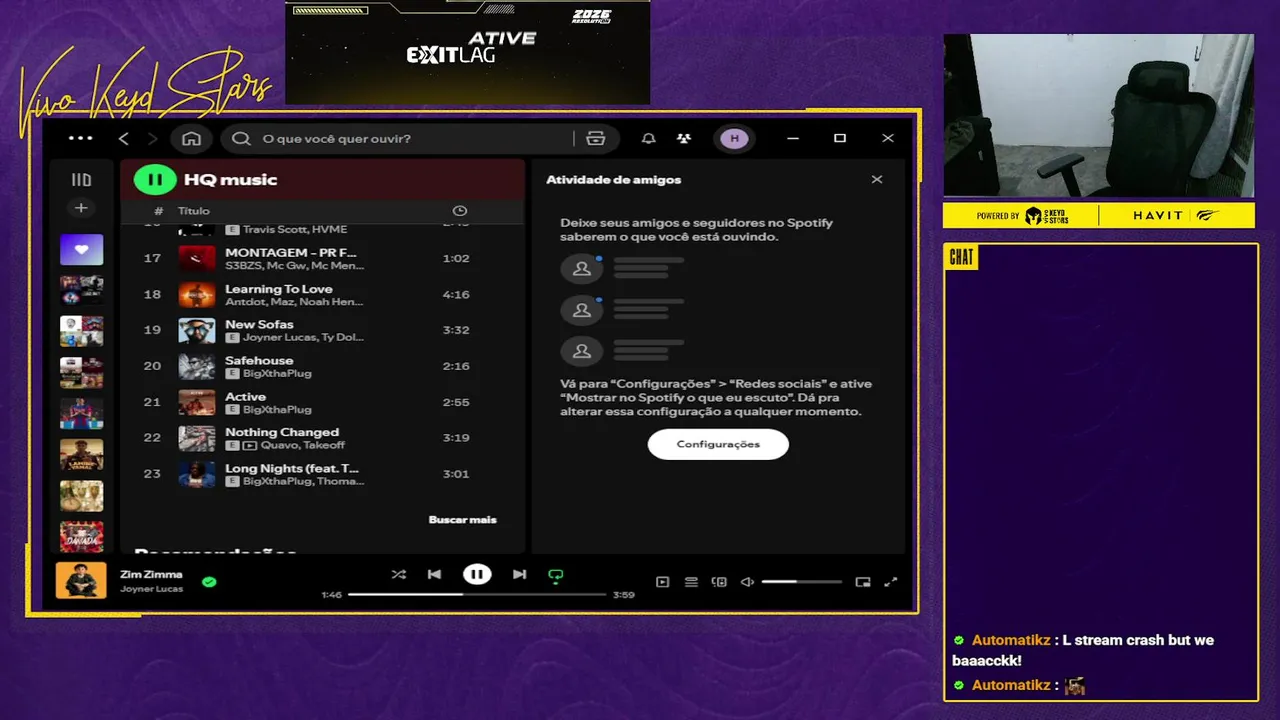This screenshot has height=720, width=1280.
Task: Toggle the green saved checkmark for Zim Zimma
Action: tap(209, 581)
